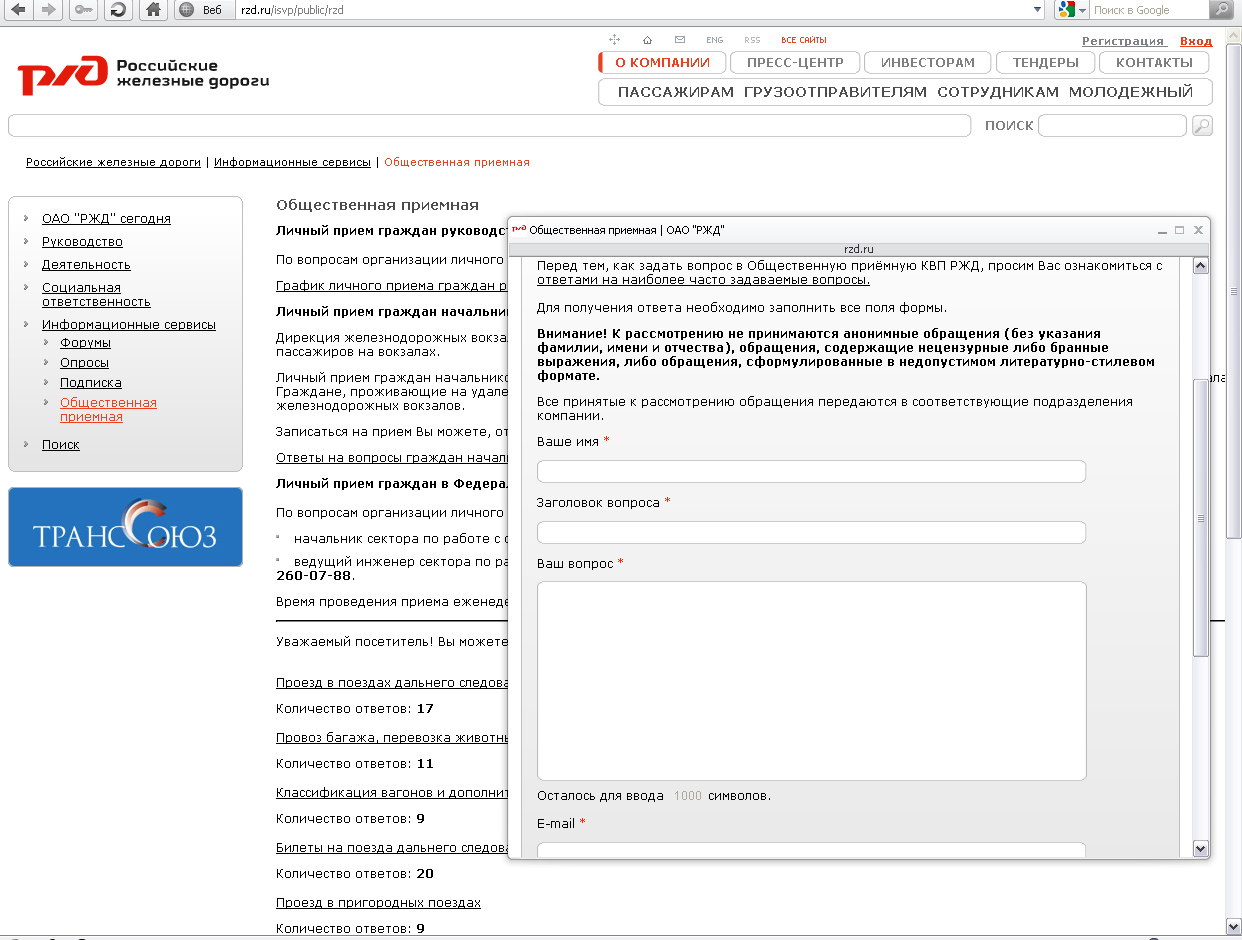Click the globe 'Веб' badge in address bar
Viewport: 1242px width, 940px height.
click(x=204, y=10)
